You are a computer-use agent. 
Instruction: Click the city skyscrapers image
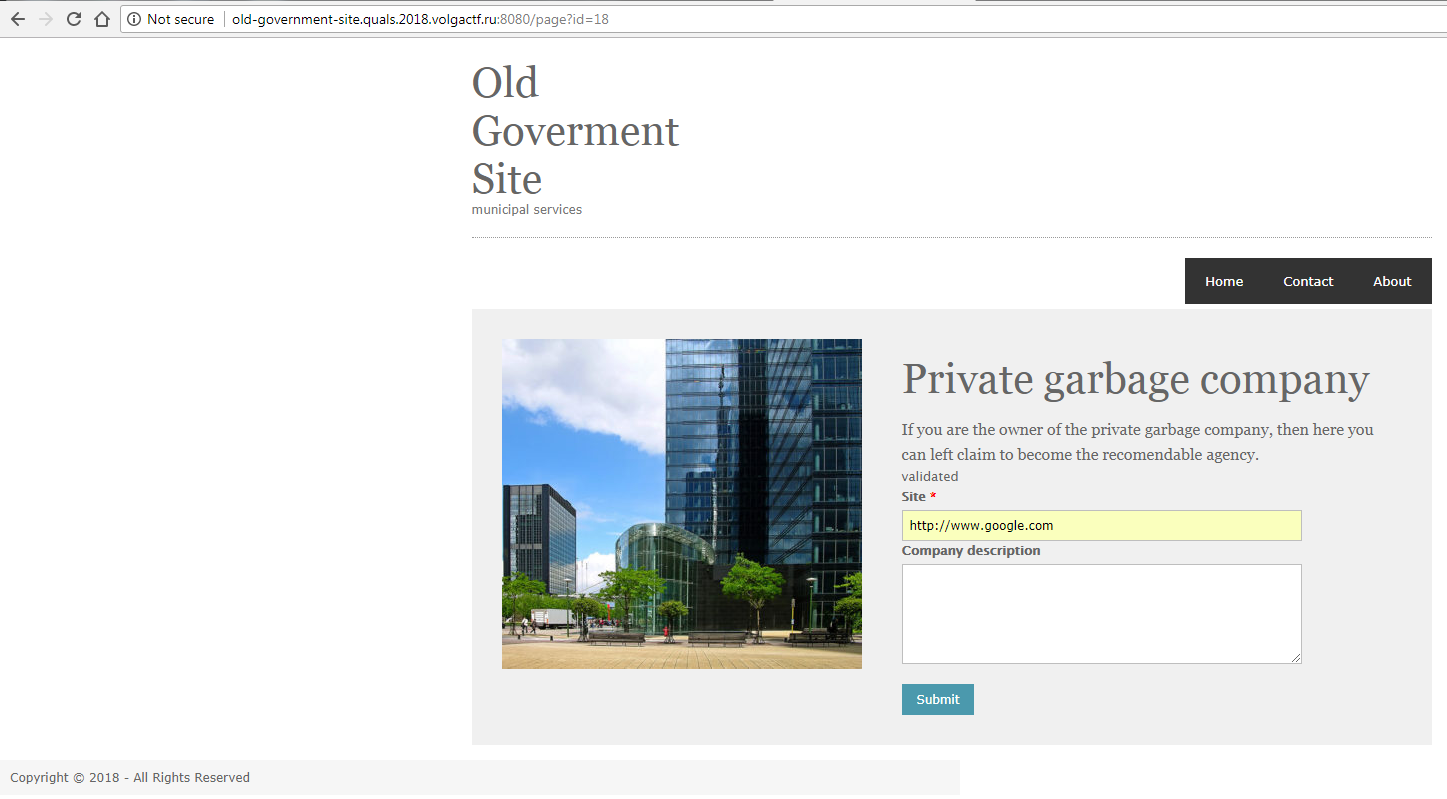click(x=681, y=503)
